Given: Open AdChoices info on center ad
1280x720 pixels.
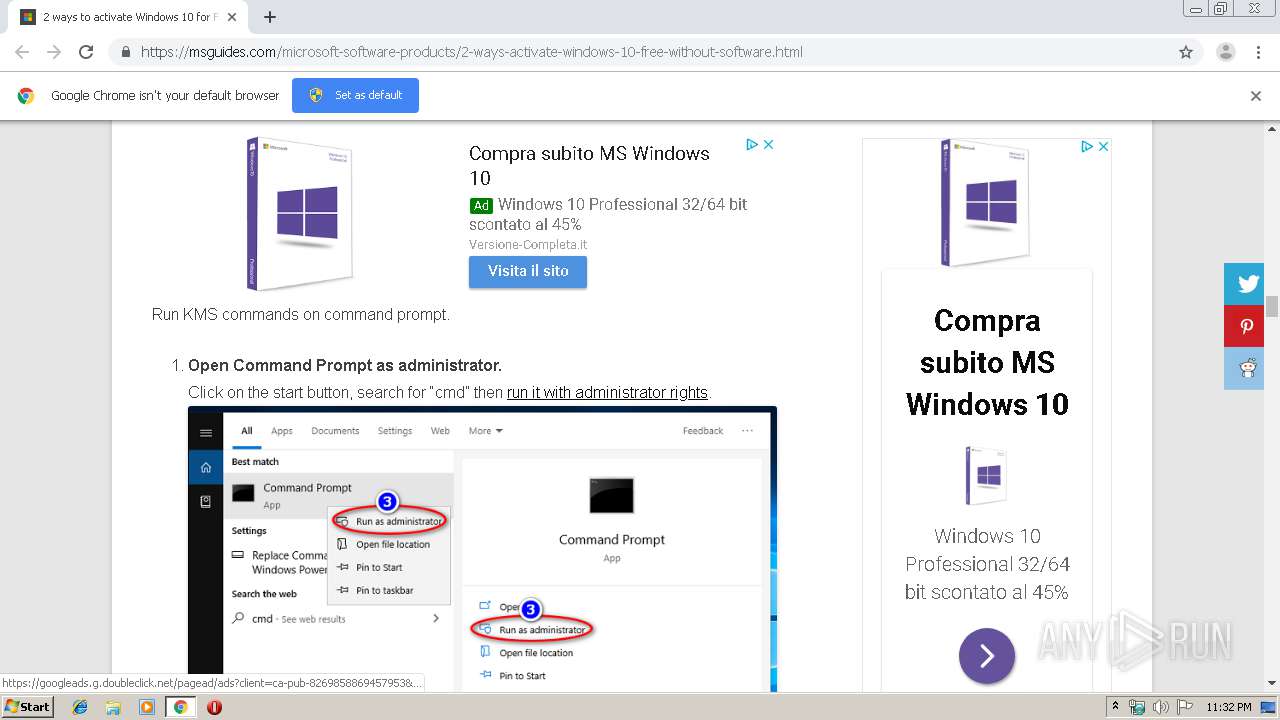Looking at the screenshot, I should (x=752, y=144).
